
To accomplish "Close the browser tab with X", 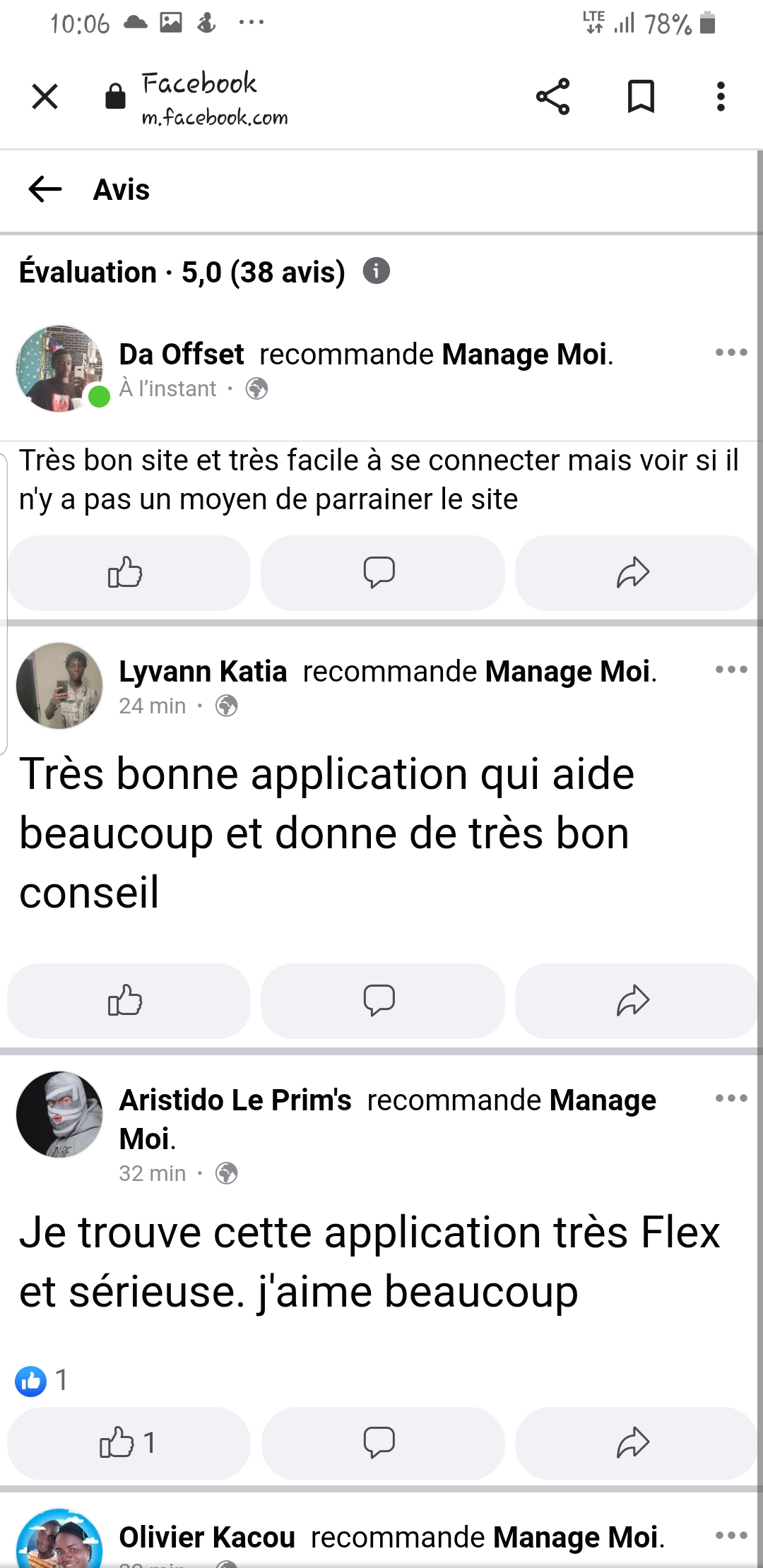I will [x=45, y=97].
